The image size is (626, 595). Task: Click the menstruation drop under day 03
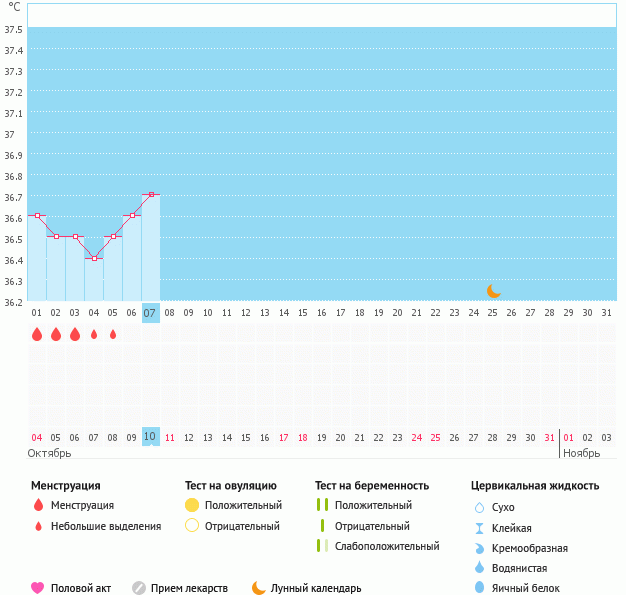(75, 334)
